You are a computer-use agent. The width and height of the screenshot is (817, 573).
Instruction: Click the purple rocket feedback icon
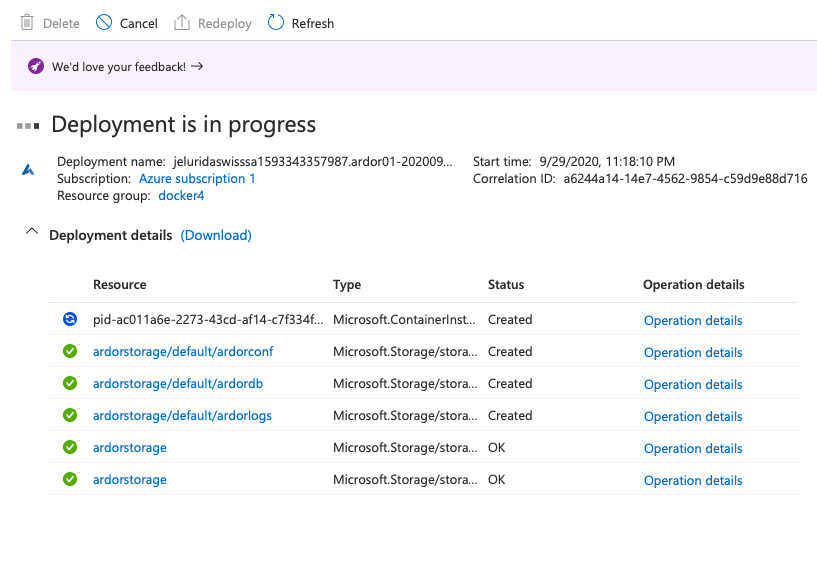pyautogui.click(x=36, y=66)
